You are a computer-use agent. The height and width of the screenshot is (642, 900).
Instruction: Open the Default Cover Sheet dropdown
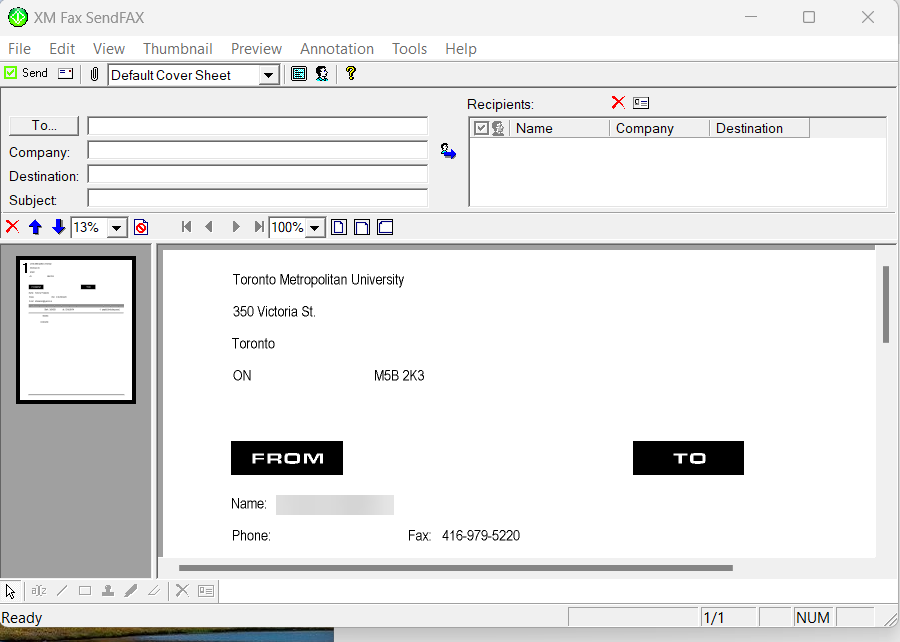pyautogui.click(x=268, y=75)
